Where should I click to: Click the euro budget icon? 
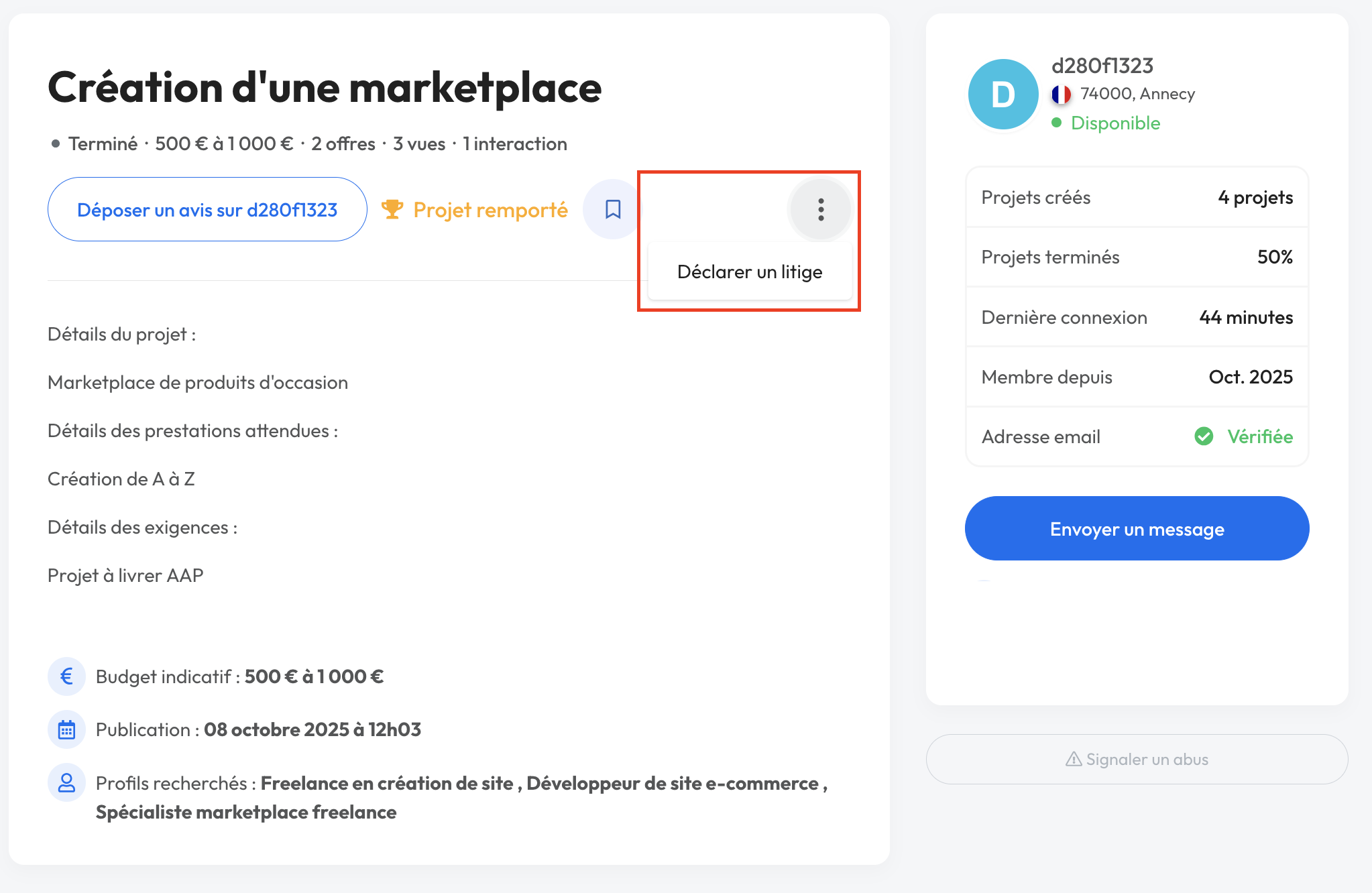[66, 676]
